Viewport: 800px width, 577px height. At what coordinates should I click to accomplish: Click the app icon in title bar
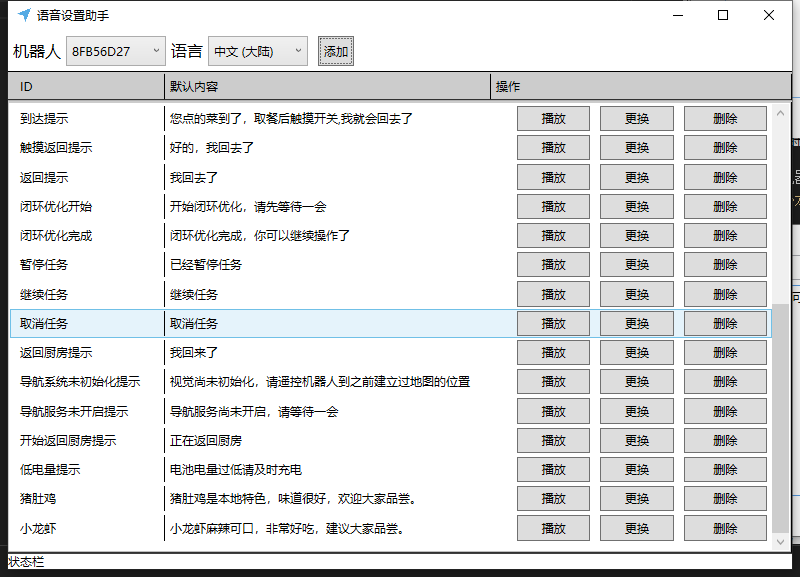click(24, 15)
